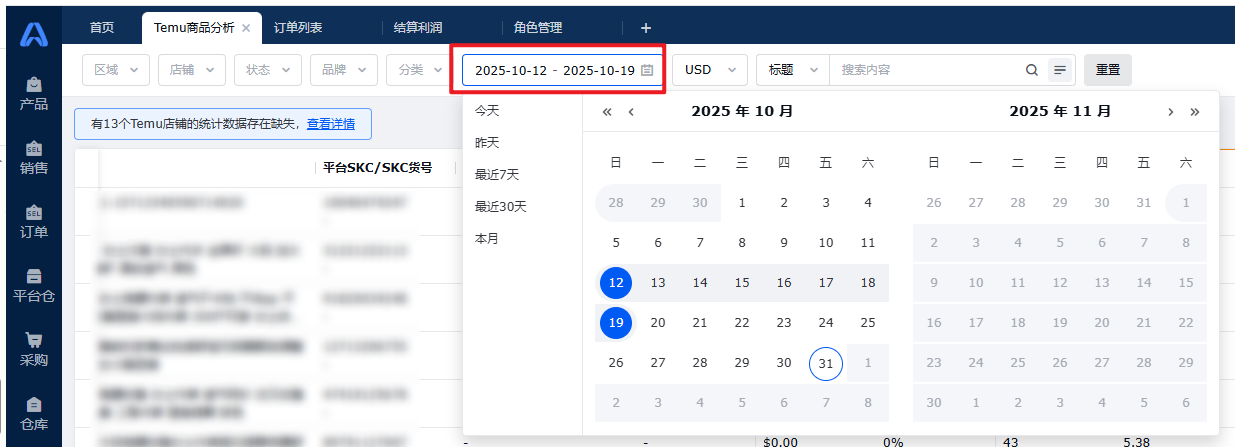This screenshot has height=447, width=1235.
Task: Open the 产品 sidebar icon
Action: coord(34,93)
